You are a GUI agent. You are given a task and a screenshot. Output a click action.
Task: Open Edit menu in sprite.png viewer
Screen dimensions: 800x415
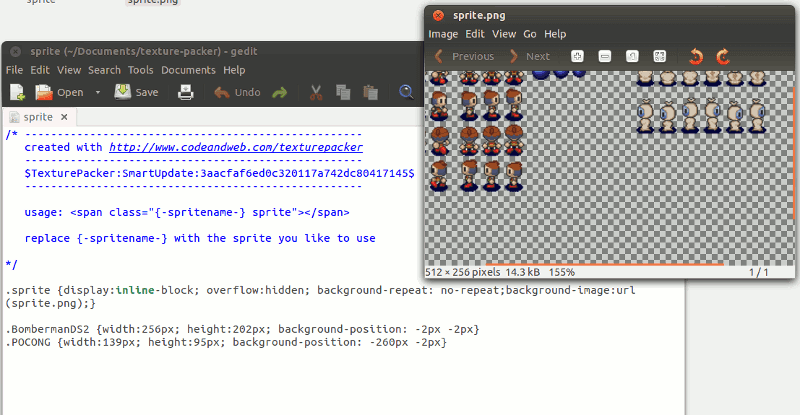[x=474, y=34]
